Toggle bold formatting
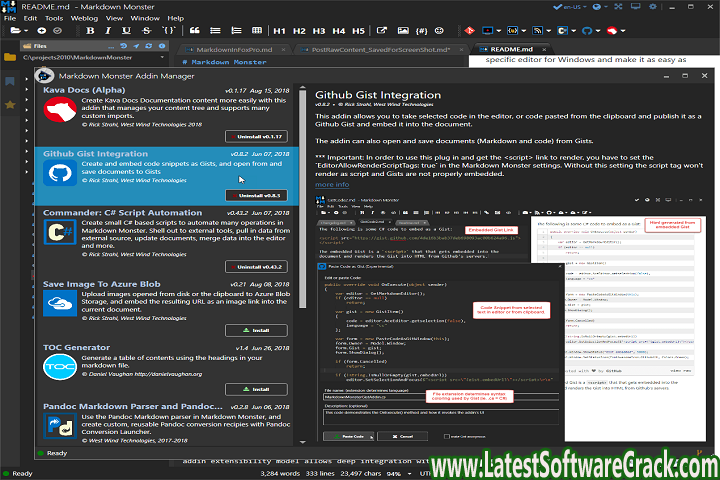 click(90, 31)
